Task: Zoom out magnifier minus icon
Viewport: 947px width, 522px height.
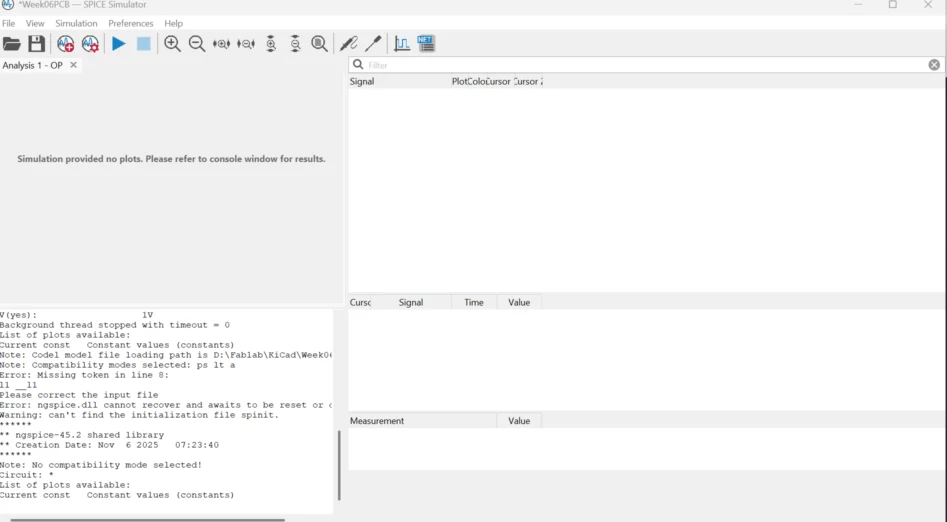Action: pyautogui.click(x=197, y=44)
